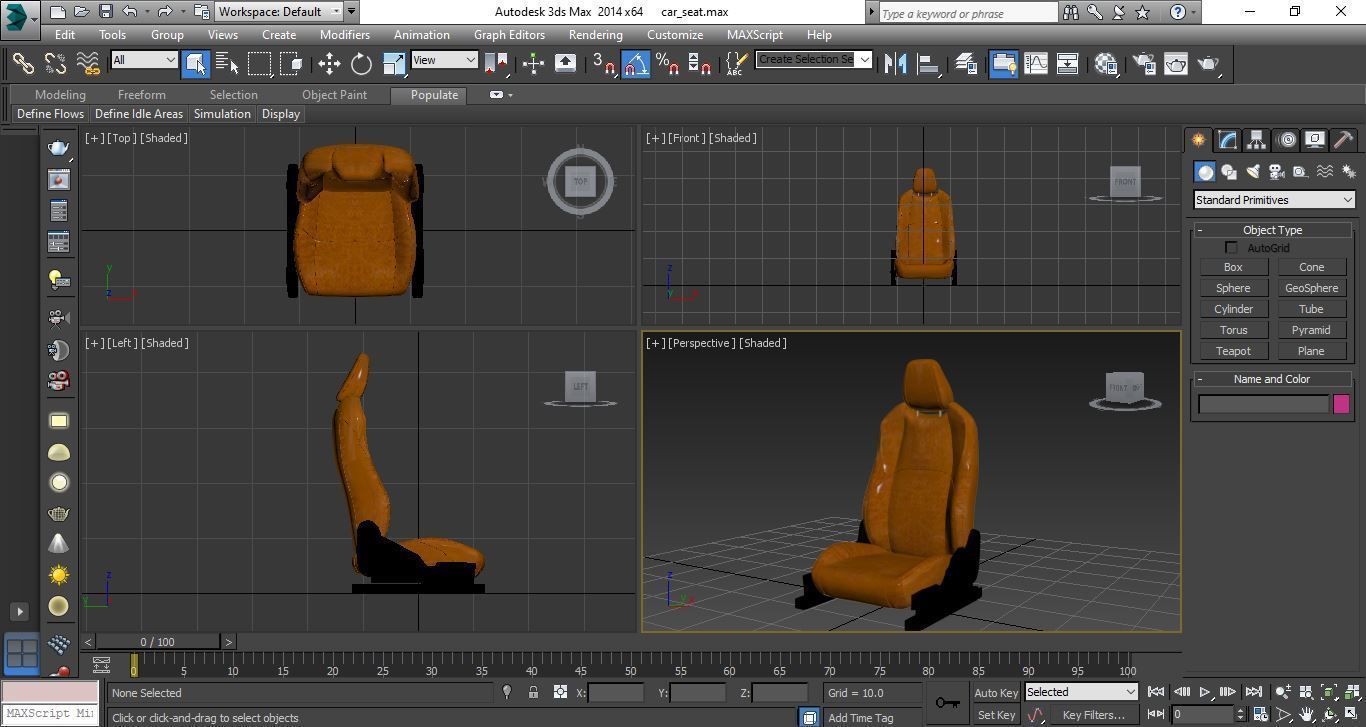Toggle Absolute/Offset transform type-in mode
This screenshot has height=727, width=1366.
(x=560, y=692)
